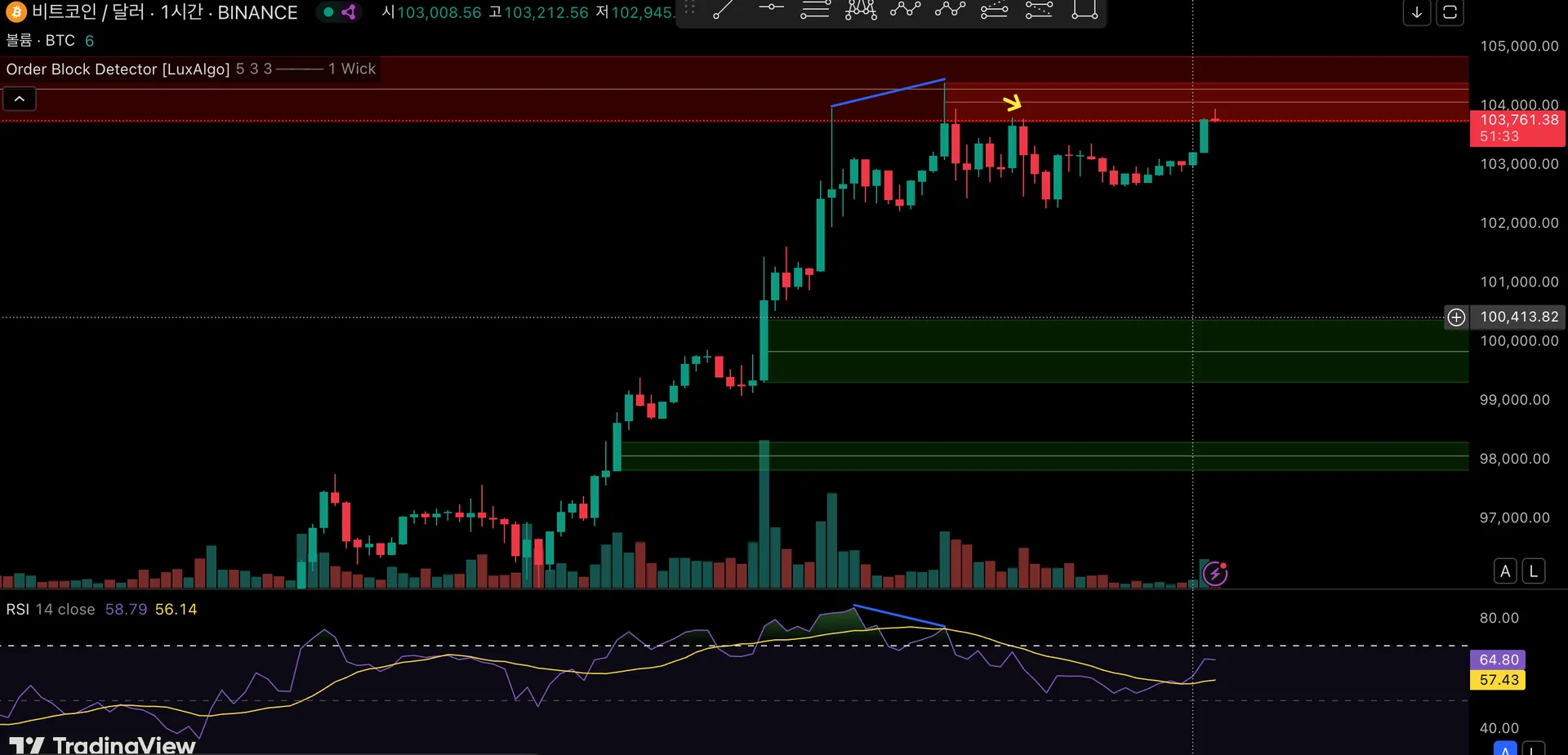Image resolution: width=1568 pixels, height=755 pixels.
Task: Pick the stacked parallel lines drawing tool
Action: tap(814, 10)
